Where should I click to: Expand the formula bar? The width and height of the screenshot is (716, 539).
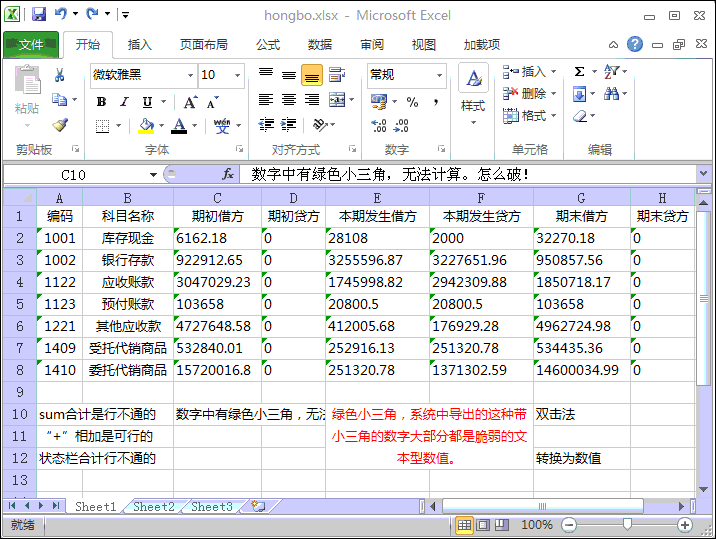click(x=703, y=174)
